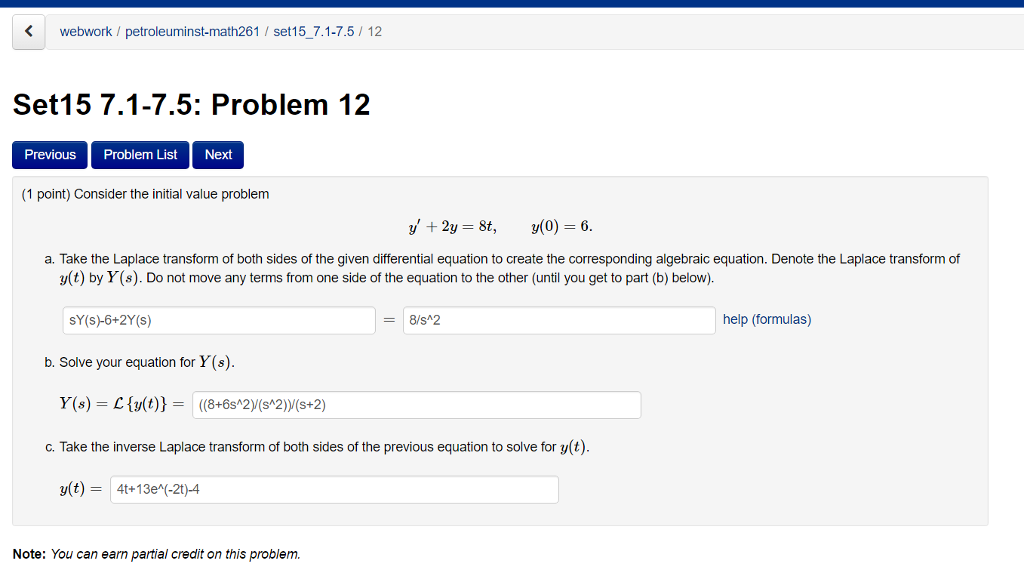Advance using the Next button
This screenshot has height=576, width=1024.
click(217, 154)
